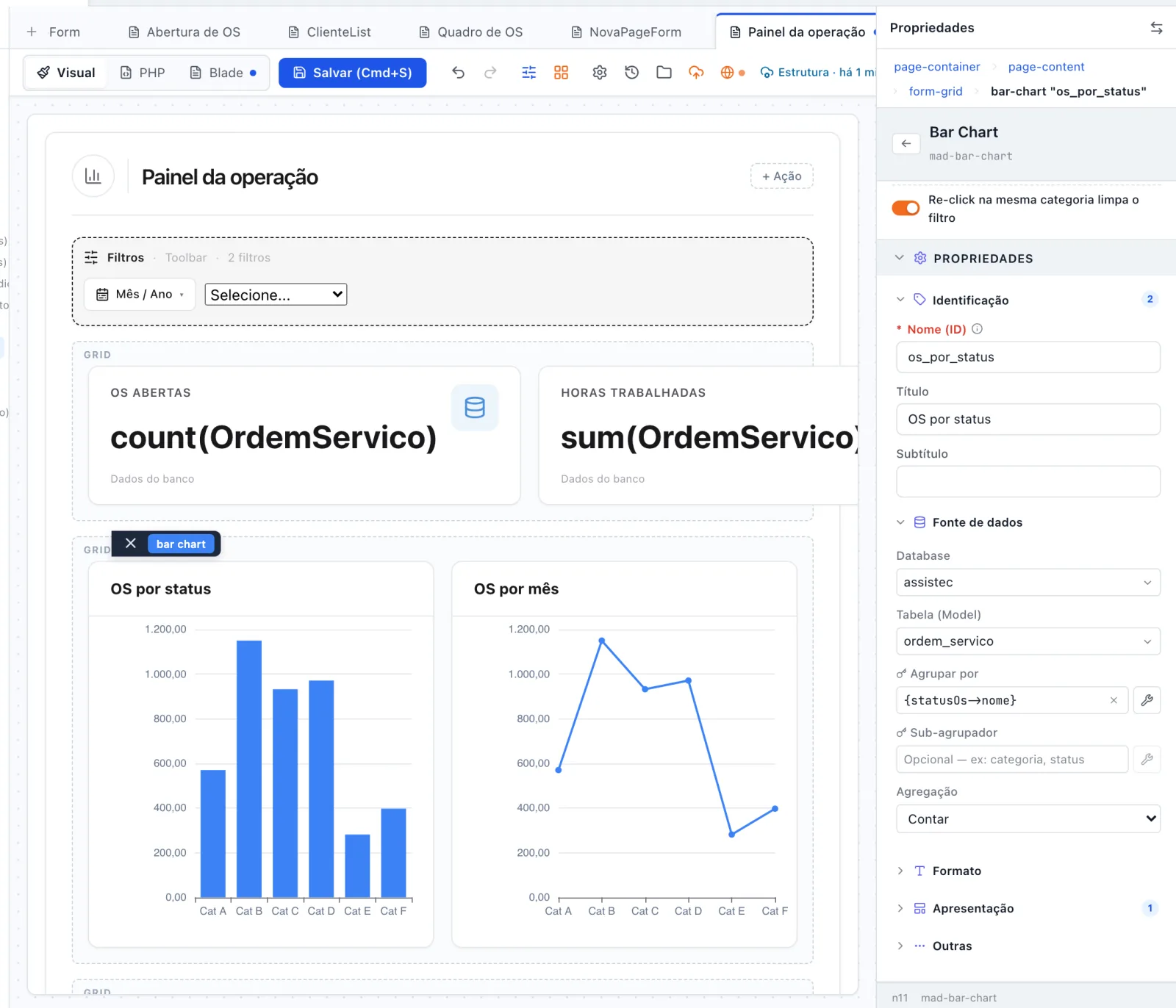Click the redo arrow icon

490,72
